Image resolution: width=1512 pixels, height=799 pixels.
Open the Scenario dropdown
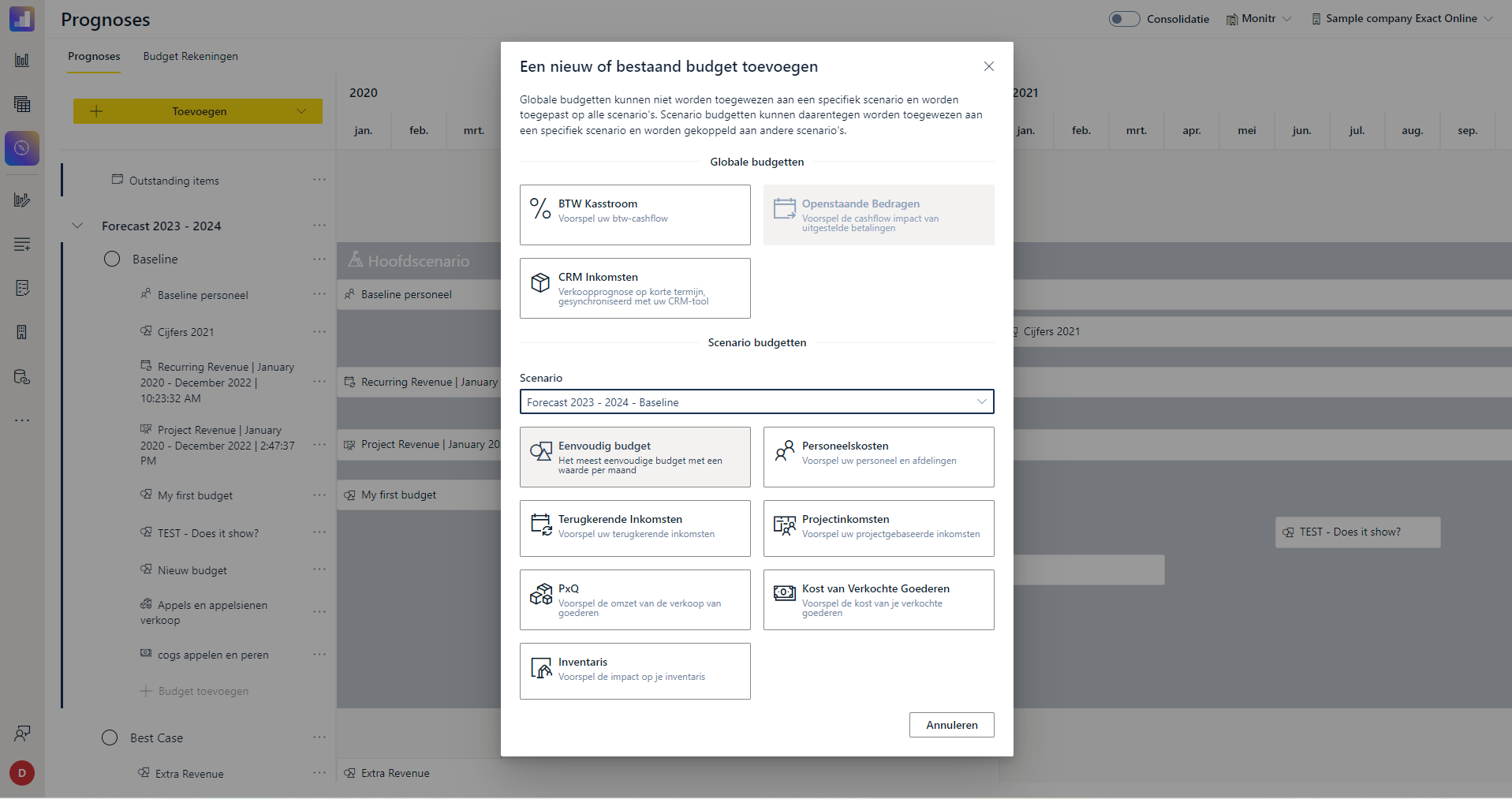[756, 402]
